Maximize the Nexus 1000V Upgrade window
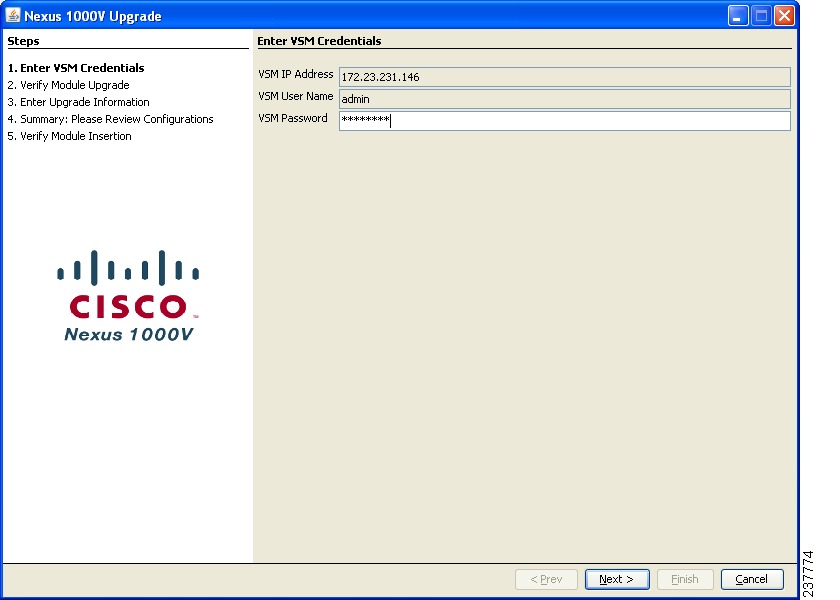840x600 pixels. click(761, 16)
